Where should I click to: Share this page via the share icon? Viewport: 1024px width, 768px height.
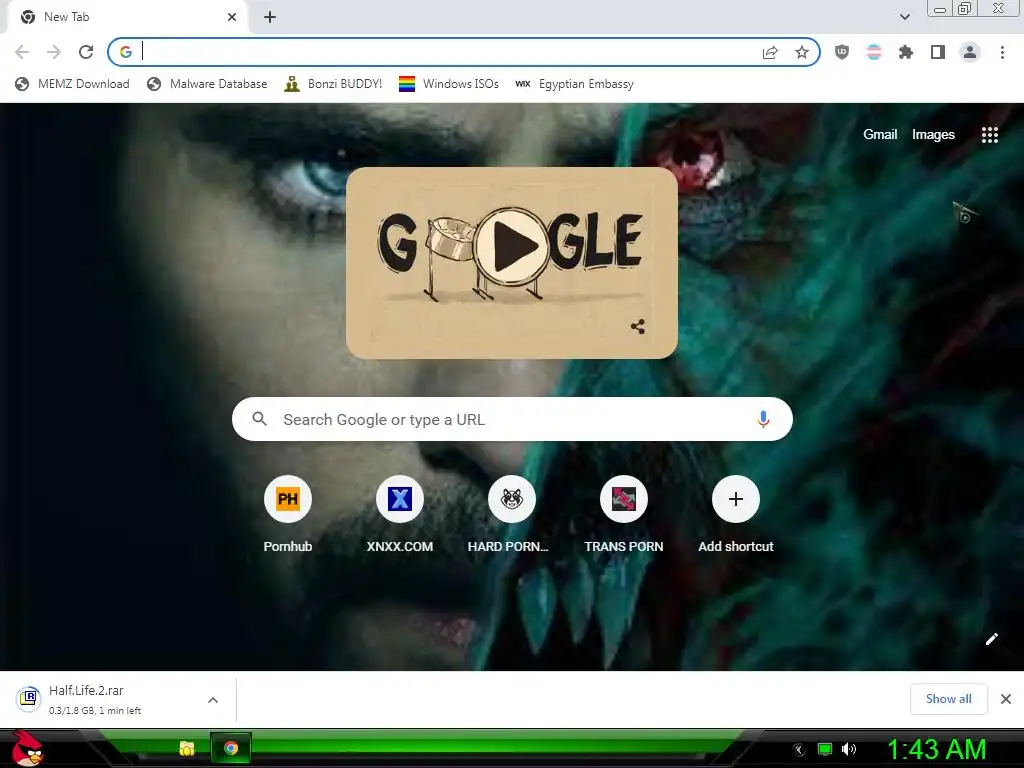click(x=770, y=52)
